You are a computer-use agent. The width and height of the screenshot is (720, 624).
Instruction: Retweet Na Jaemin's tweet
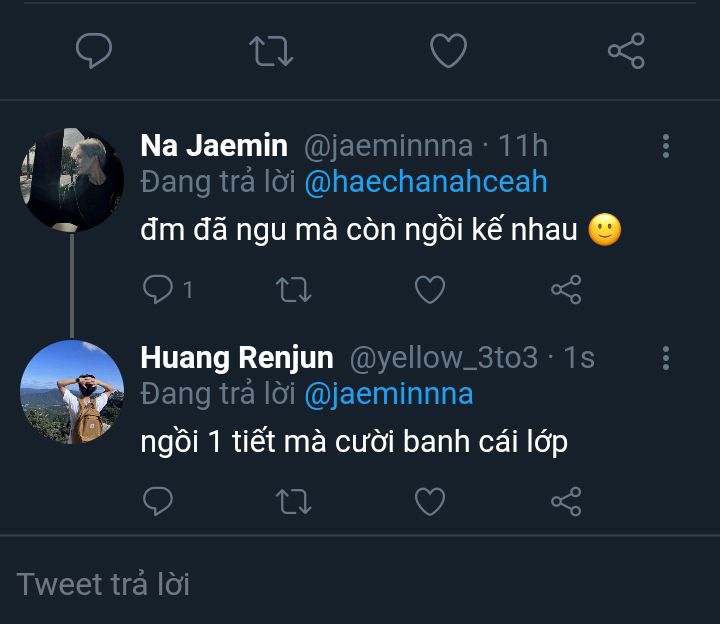[x=293, y=290]
